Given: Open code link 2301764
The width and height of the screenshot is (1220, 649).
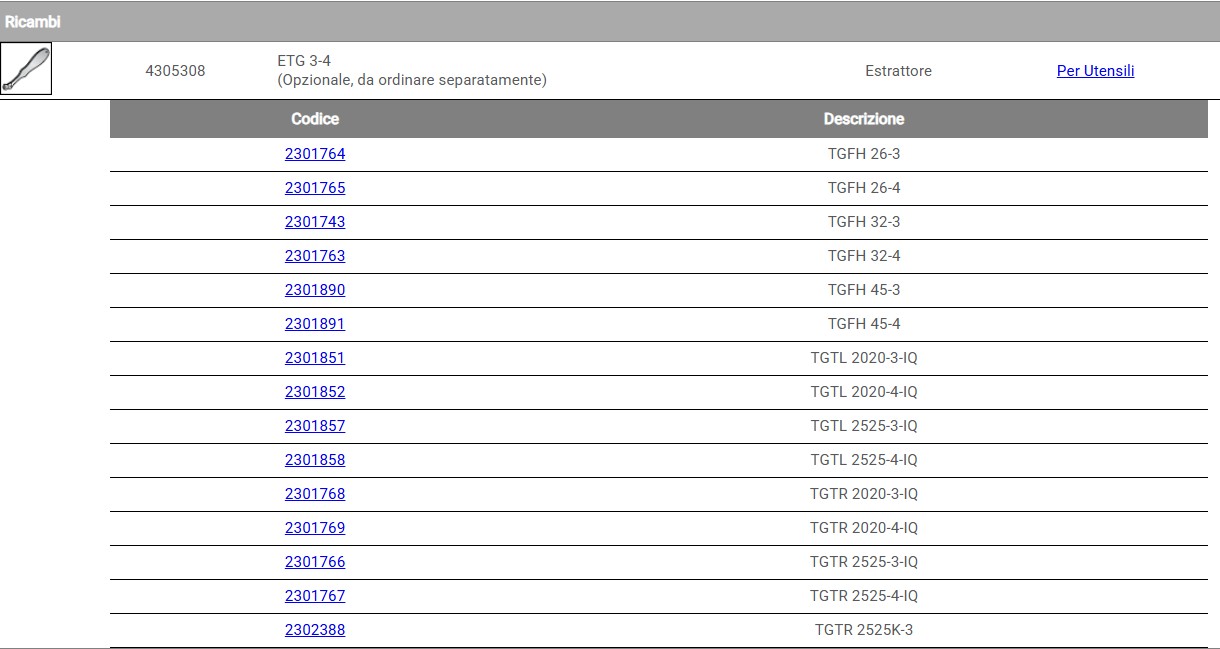Looking at the screenshot, I should (315, 154).
